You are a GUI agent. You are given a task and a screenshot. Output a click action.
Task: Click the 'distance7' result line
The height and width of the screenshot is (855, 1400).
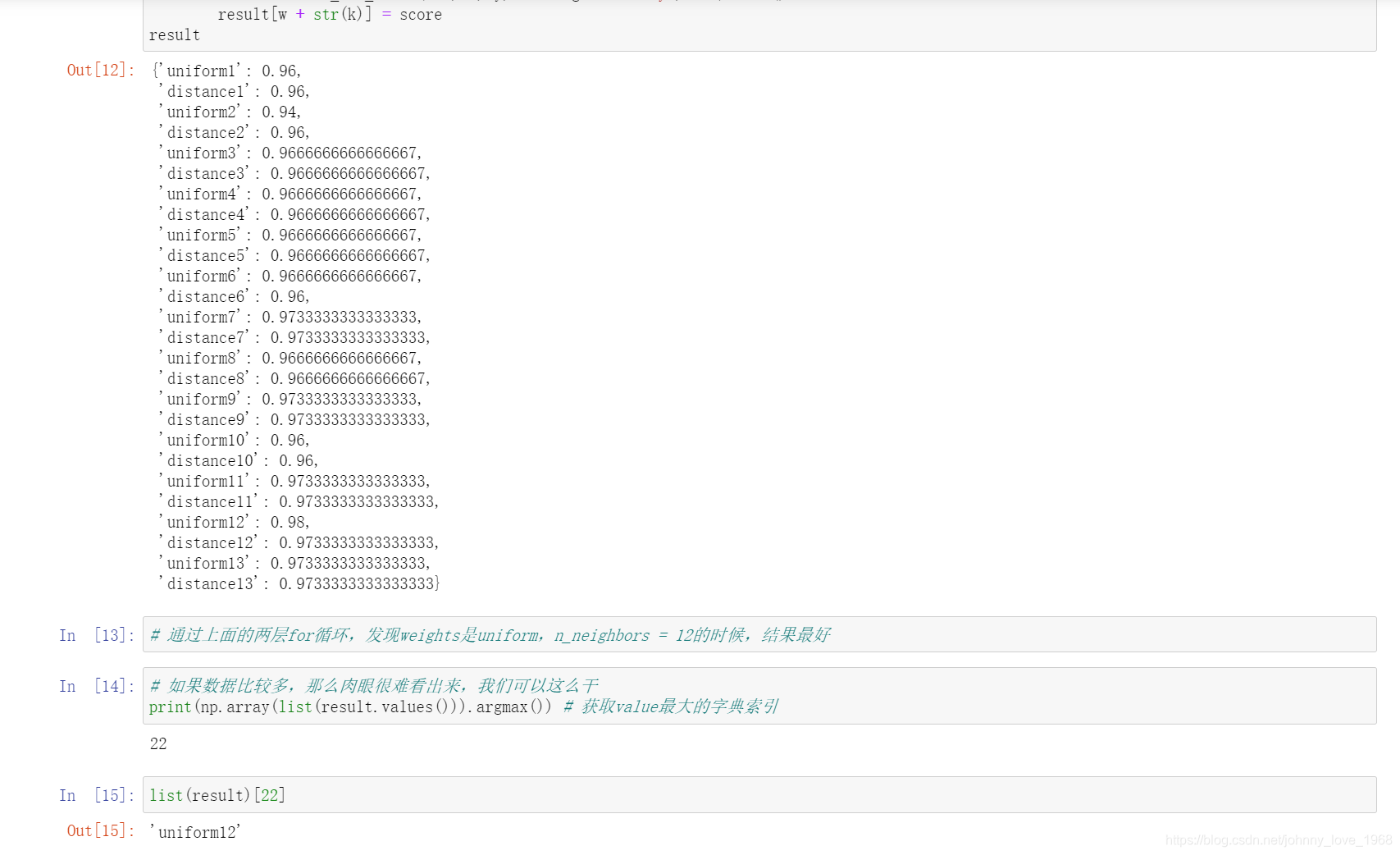pos(294,337)
